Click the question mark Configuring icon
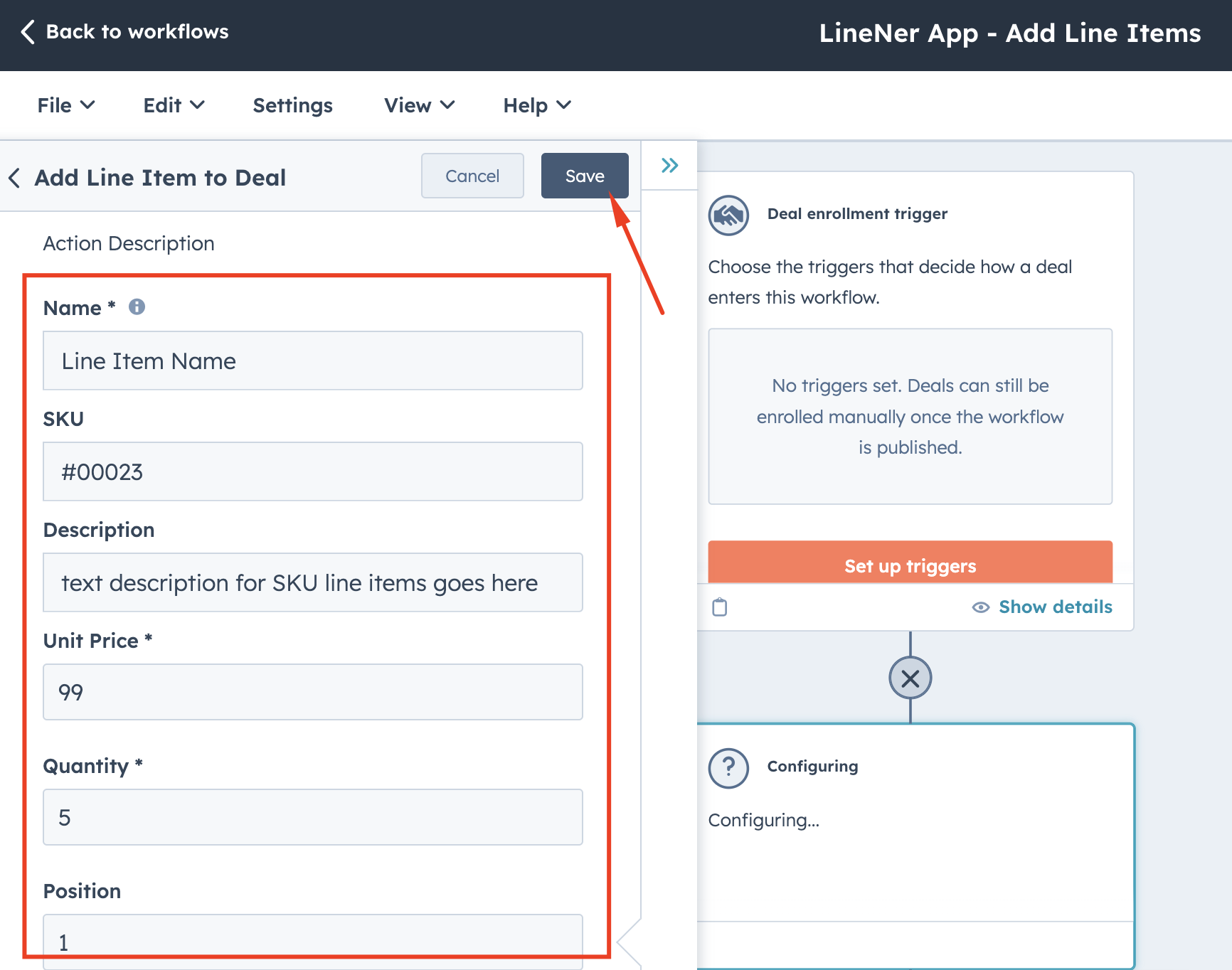The height and width of the screenshot is (970, 1232). [728, 768]
